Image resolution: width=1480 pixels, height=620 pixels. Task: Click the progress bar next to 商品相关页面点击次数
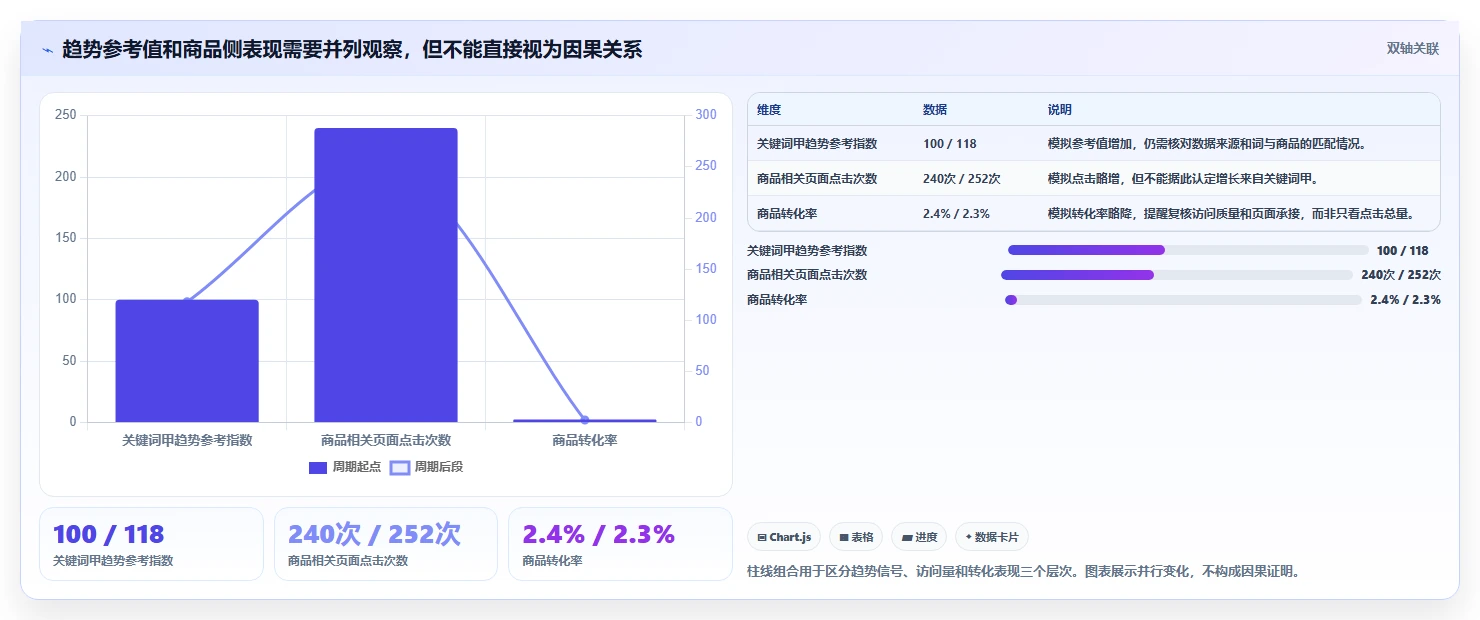[x=1177, y=275]
